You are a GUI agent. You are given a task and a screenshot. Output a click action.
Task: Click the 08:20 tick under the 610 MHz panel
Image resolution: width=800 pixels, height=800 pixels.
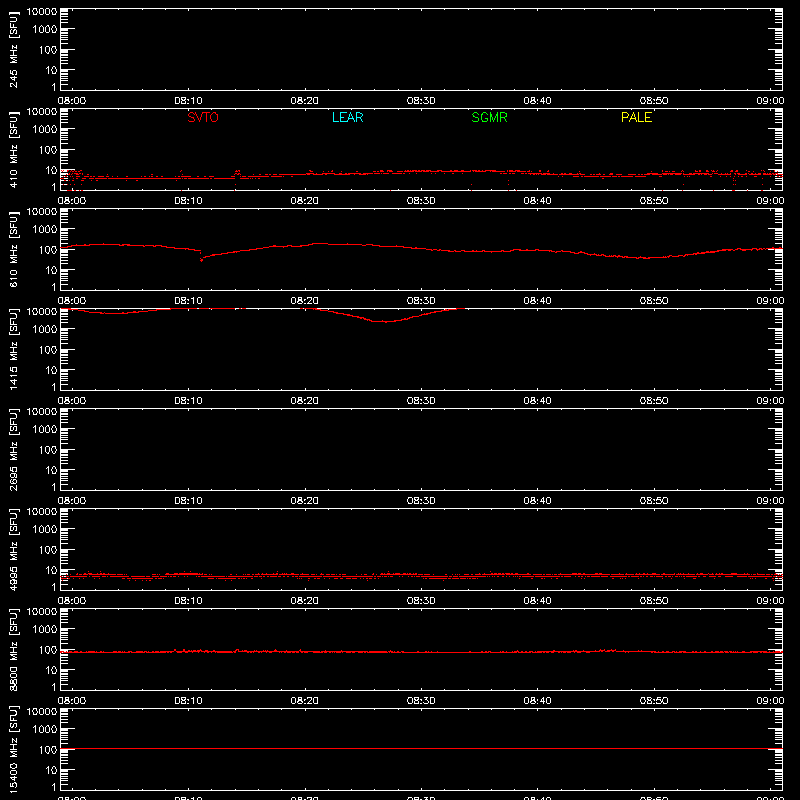305,301
